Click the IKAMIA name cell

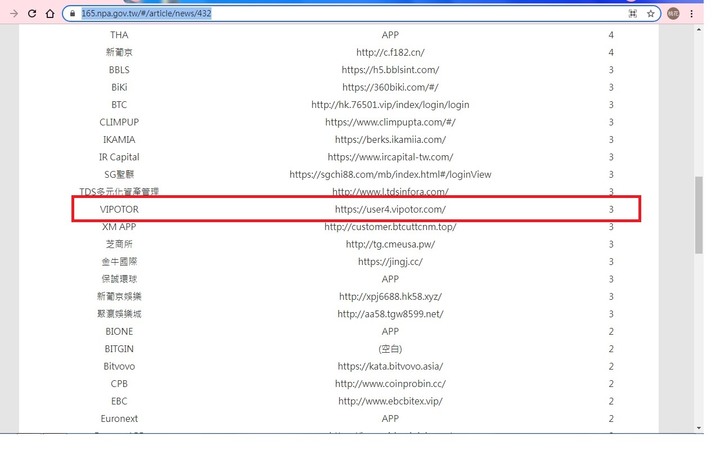[119, 140]
